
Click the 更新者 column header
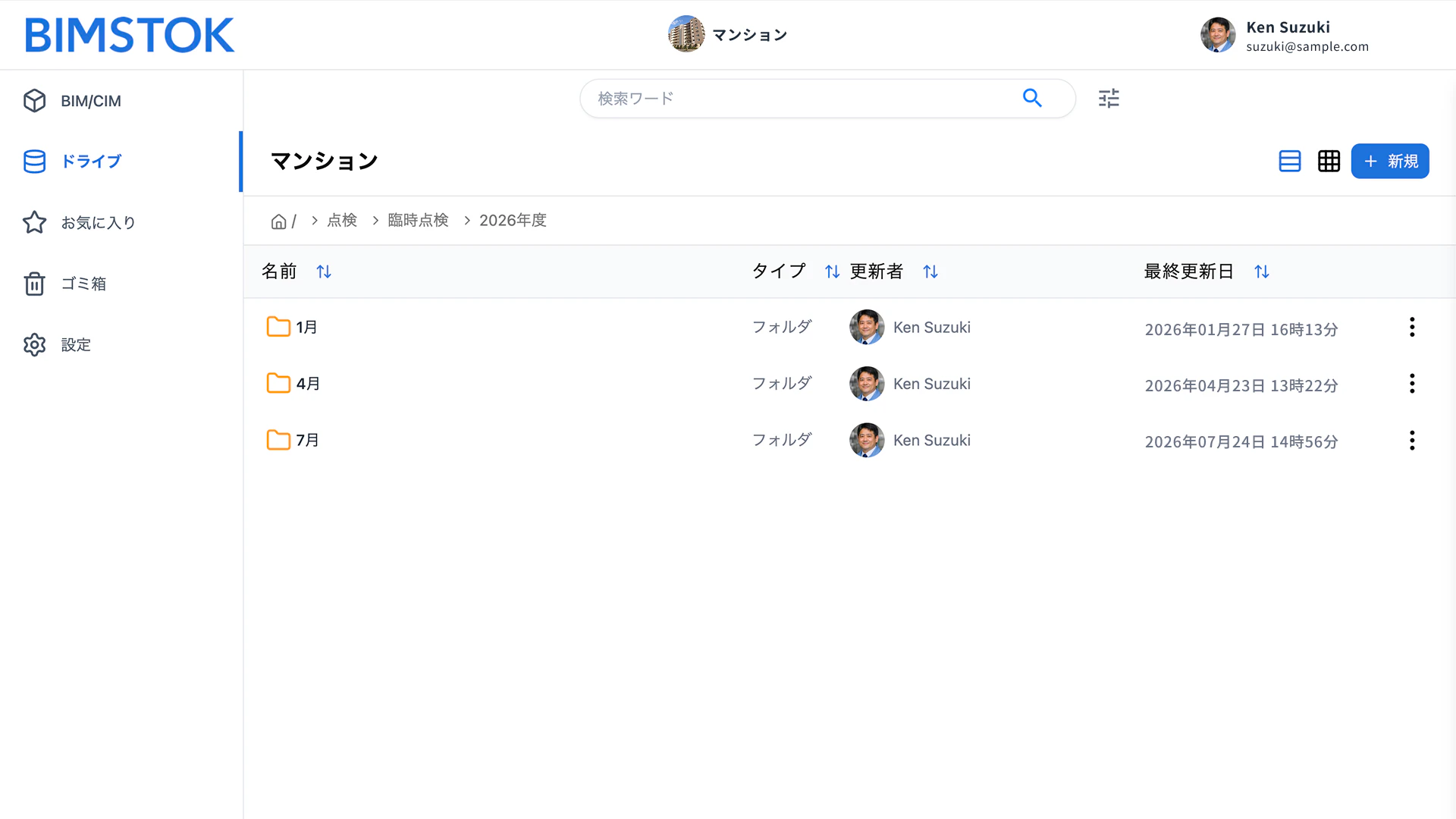[x=877, y=271]
